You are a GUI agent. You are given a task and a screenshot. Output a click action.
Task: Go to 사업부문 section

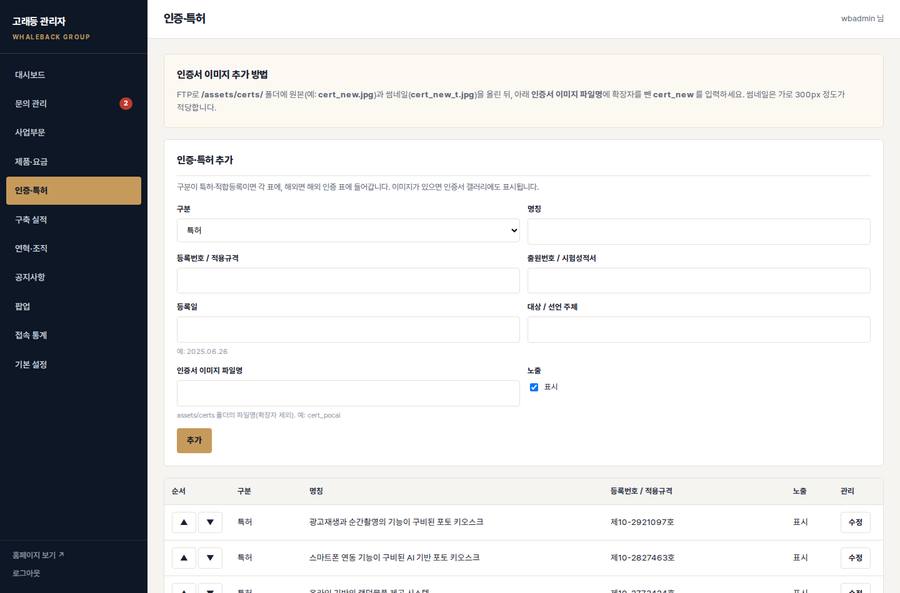tap(73, 133)
